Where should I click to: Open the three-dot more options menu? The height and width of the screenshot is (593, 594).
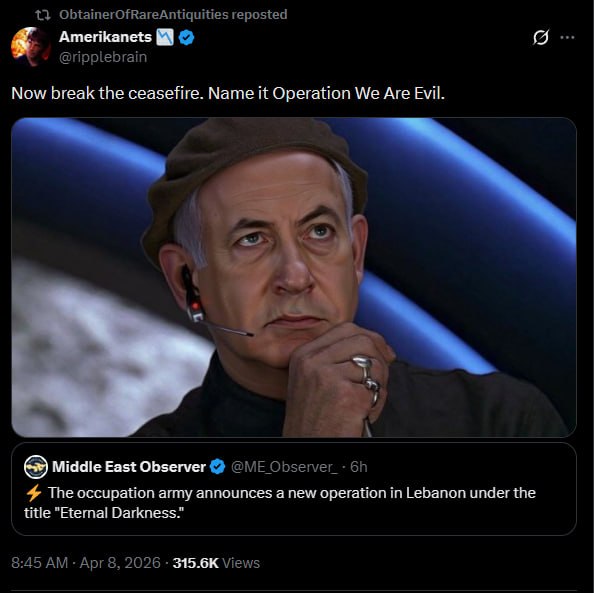click(x=567, y=37)
